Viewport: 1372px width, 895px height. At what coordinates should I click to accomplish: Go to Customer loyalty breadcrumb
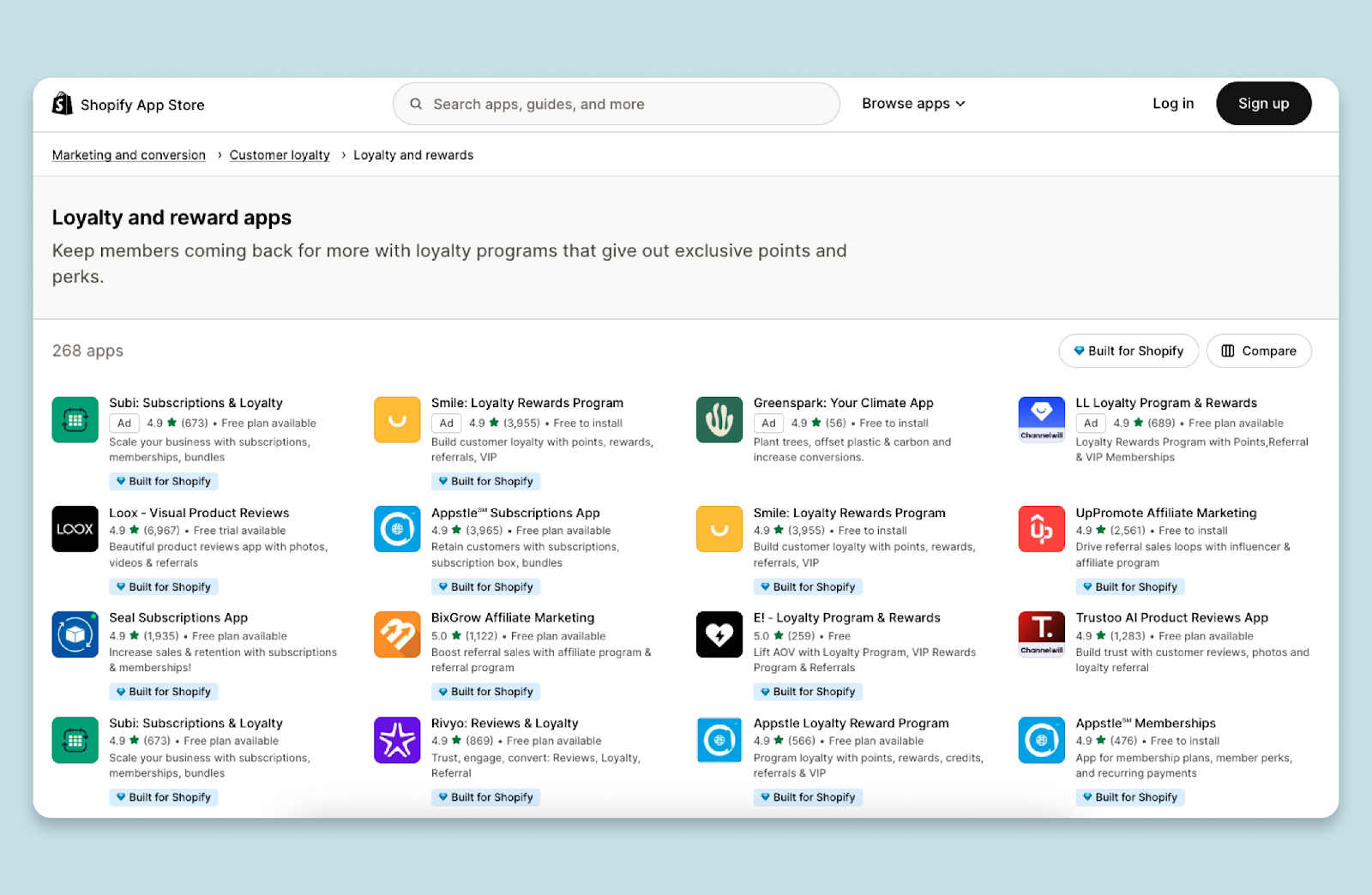point(280,155)
